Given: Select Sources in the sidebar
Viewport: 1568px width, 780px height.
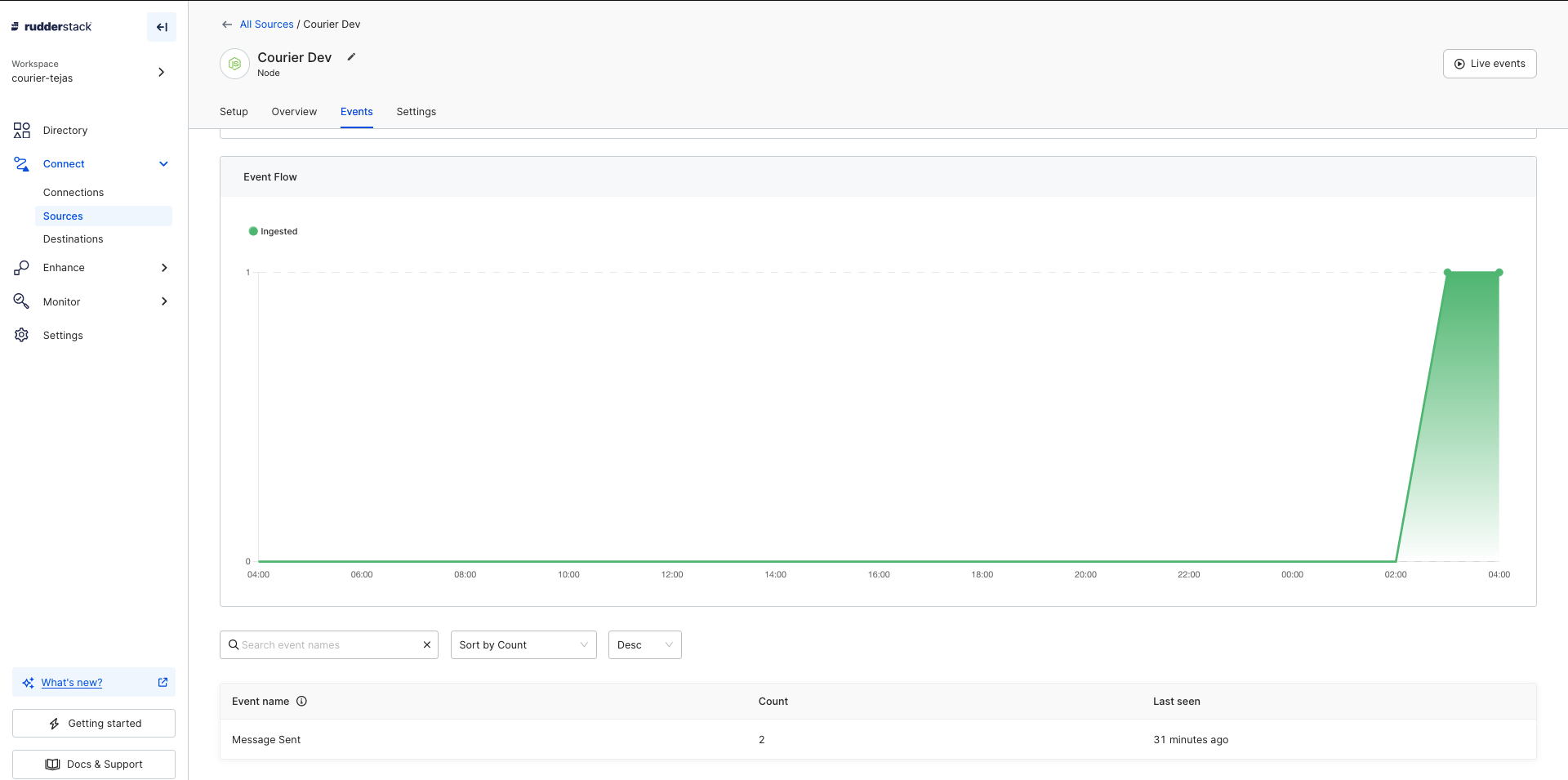Looking at the screenshot, I should [x=104, y=216].
